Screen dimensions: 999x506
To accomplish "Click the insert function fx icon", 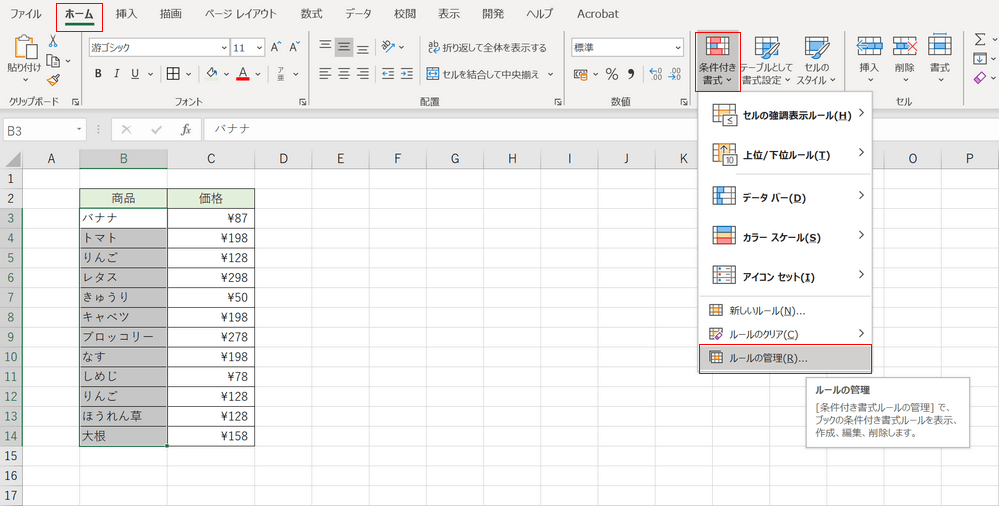I will pyautogui.click(x=186, y=129).
